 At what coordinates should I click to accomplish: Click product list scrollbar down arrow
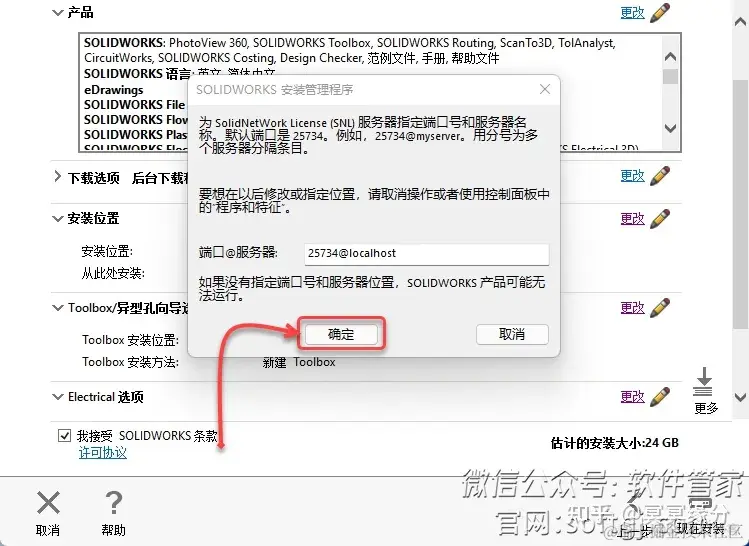click(670, 128)
